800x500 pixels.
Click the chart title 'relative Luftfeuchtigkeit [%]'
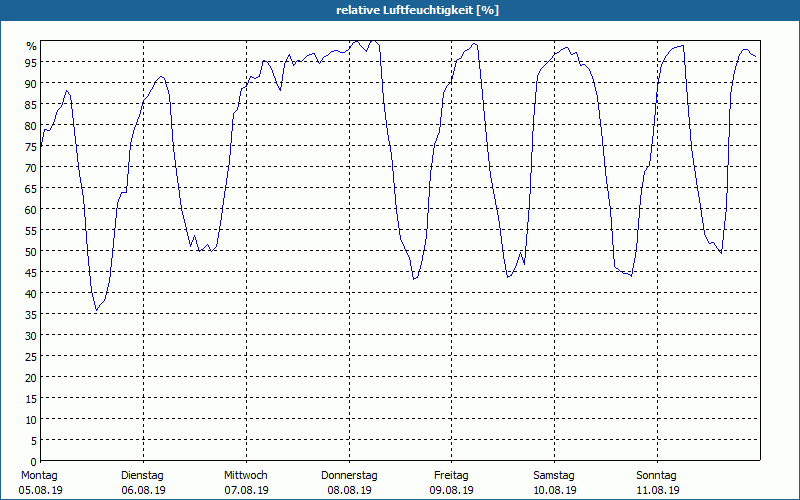point(417,10)
